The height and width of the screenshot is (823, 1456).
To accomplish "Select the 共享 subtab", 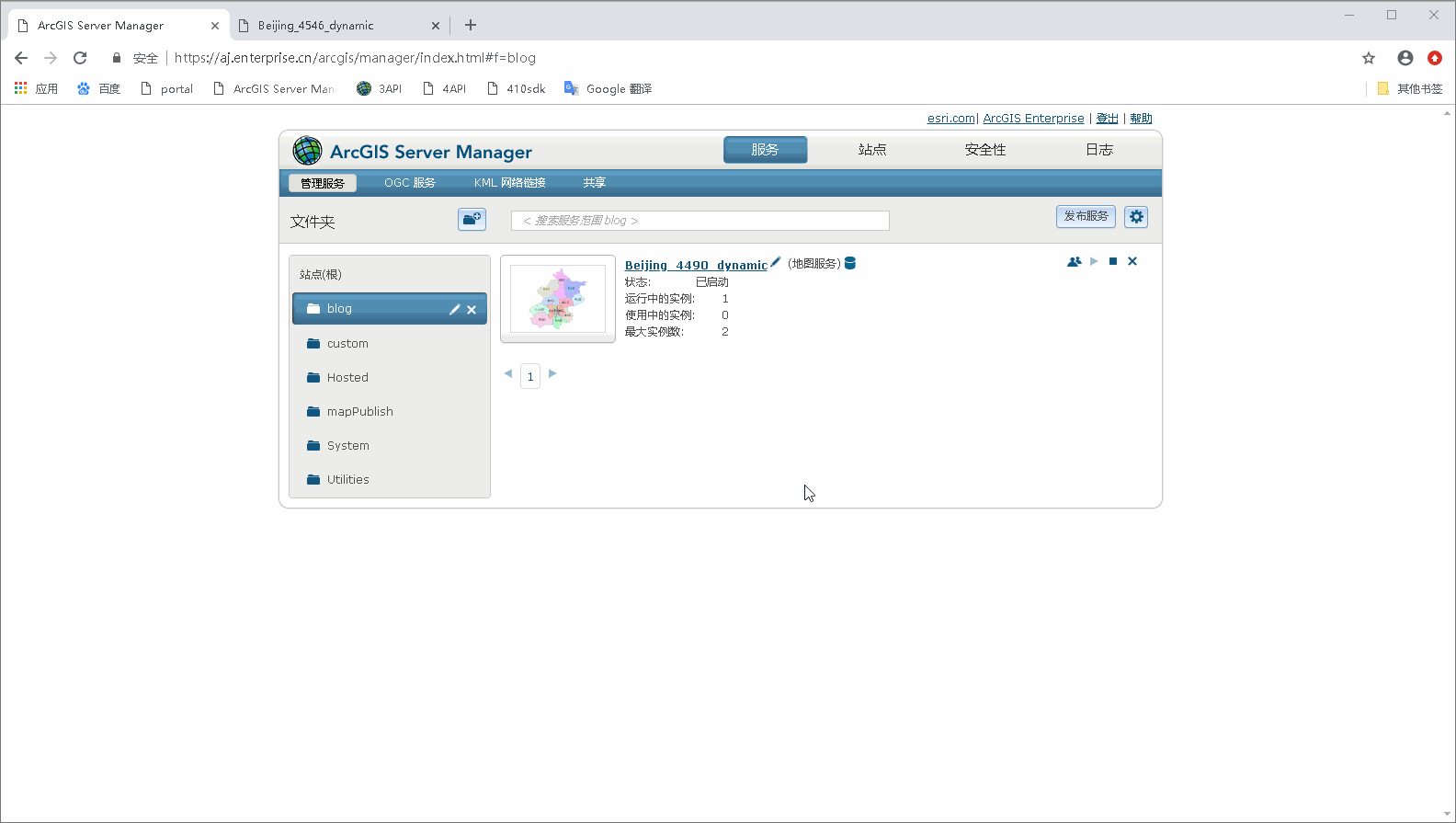I will coord(595,183).
